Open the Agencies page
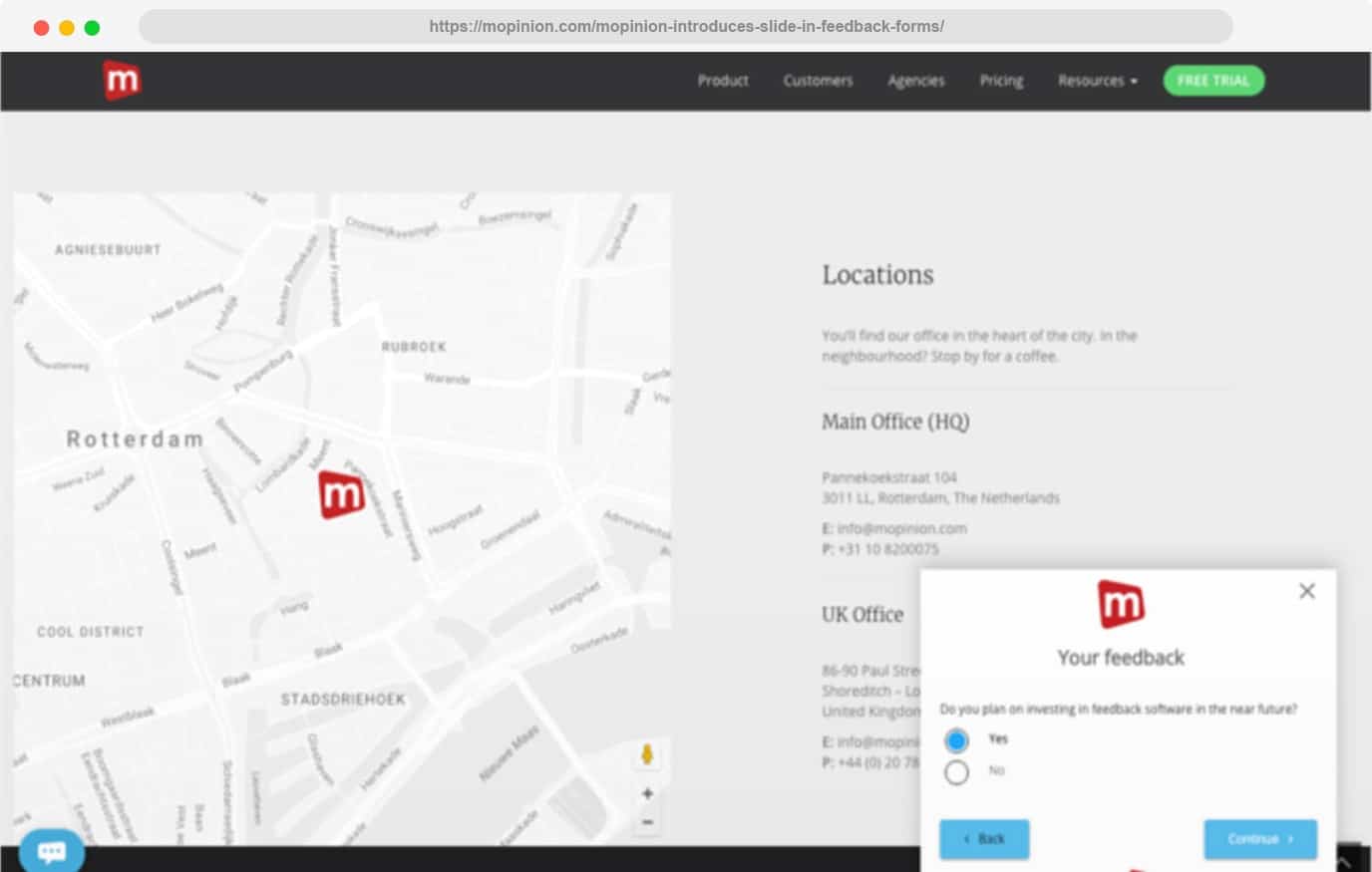This screenshot has height=872, width=1372. click(x=915, y=81)
